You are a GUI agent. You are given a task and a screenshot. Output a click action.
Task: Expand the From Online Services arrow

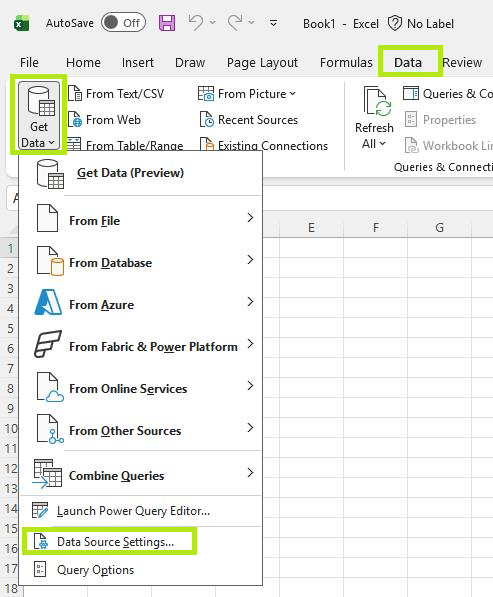(x=250, y=386)
